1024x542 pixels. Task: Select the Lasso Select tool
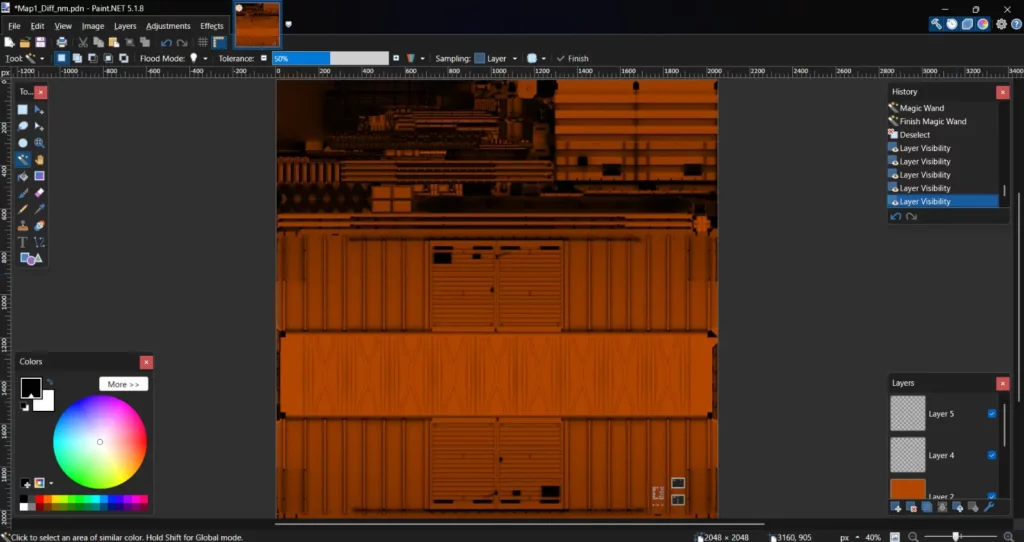tap(23, 127)
